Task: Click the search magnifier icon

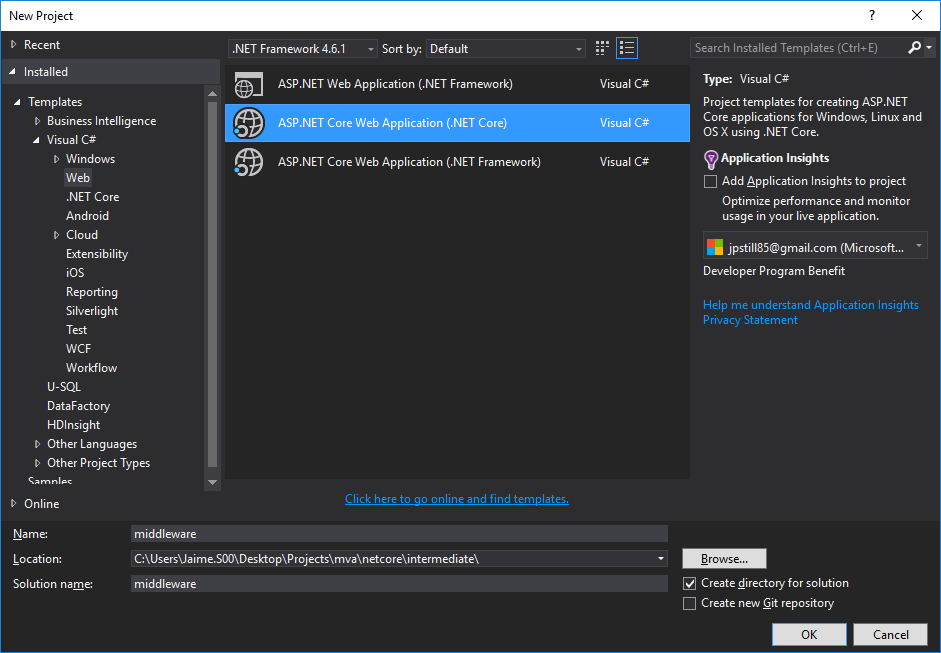Action: coord(915,48)
